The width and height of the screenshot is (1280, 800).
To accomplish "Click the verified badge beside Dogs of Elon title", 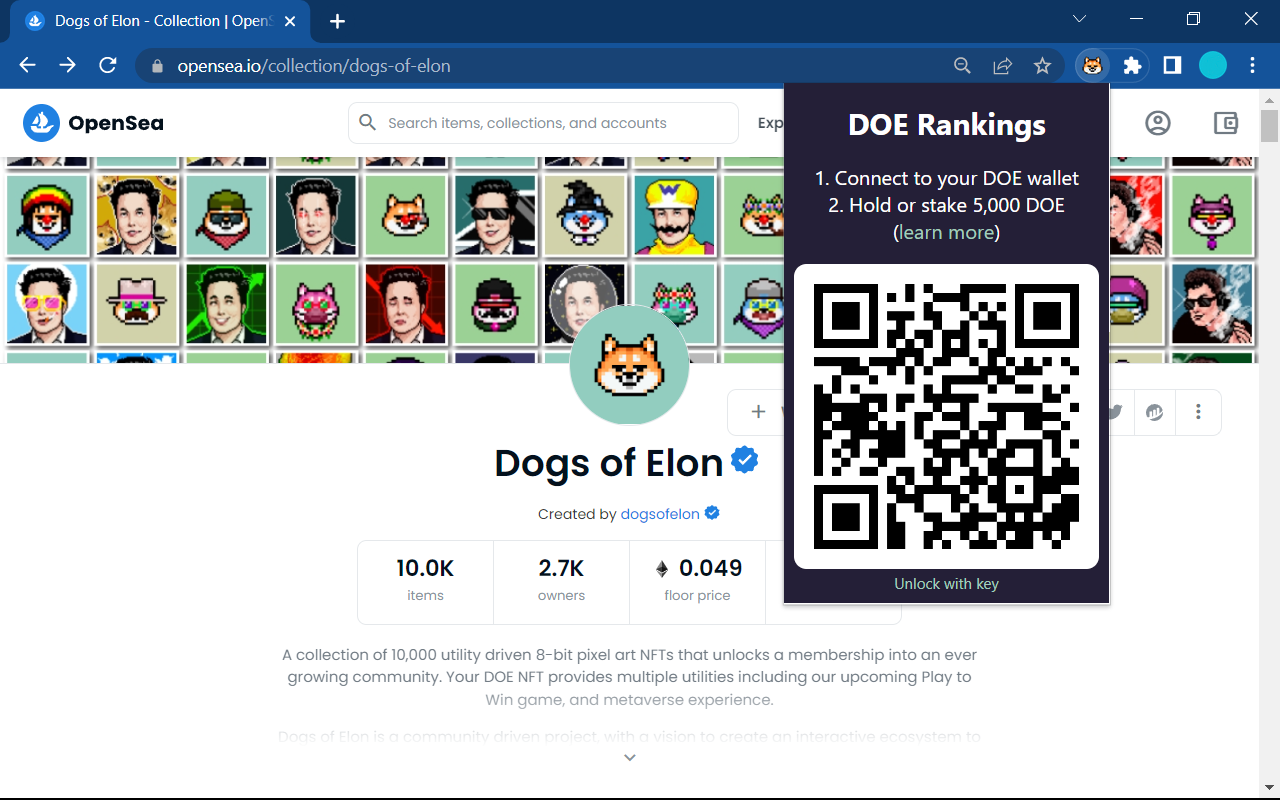I will tap(745, 460).
